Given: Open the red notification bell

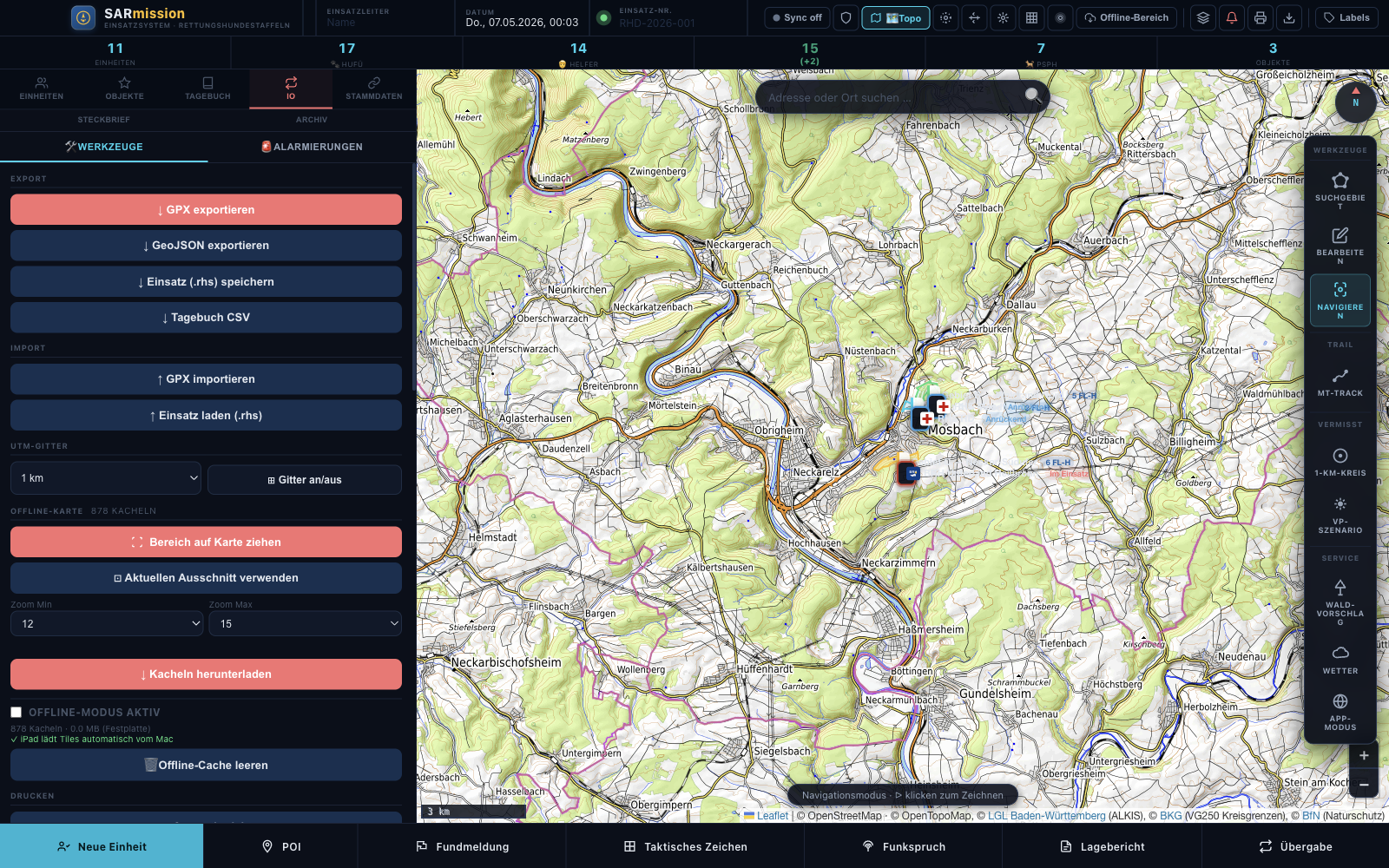Looking at the screenshot, I should (x=1231, y=17).
